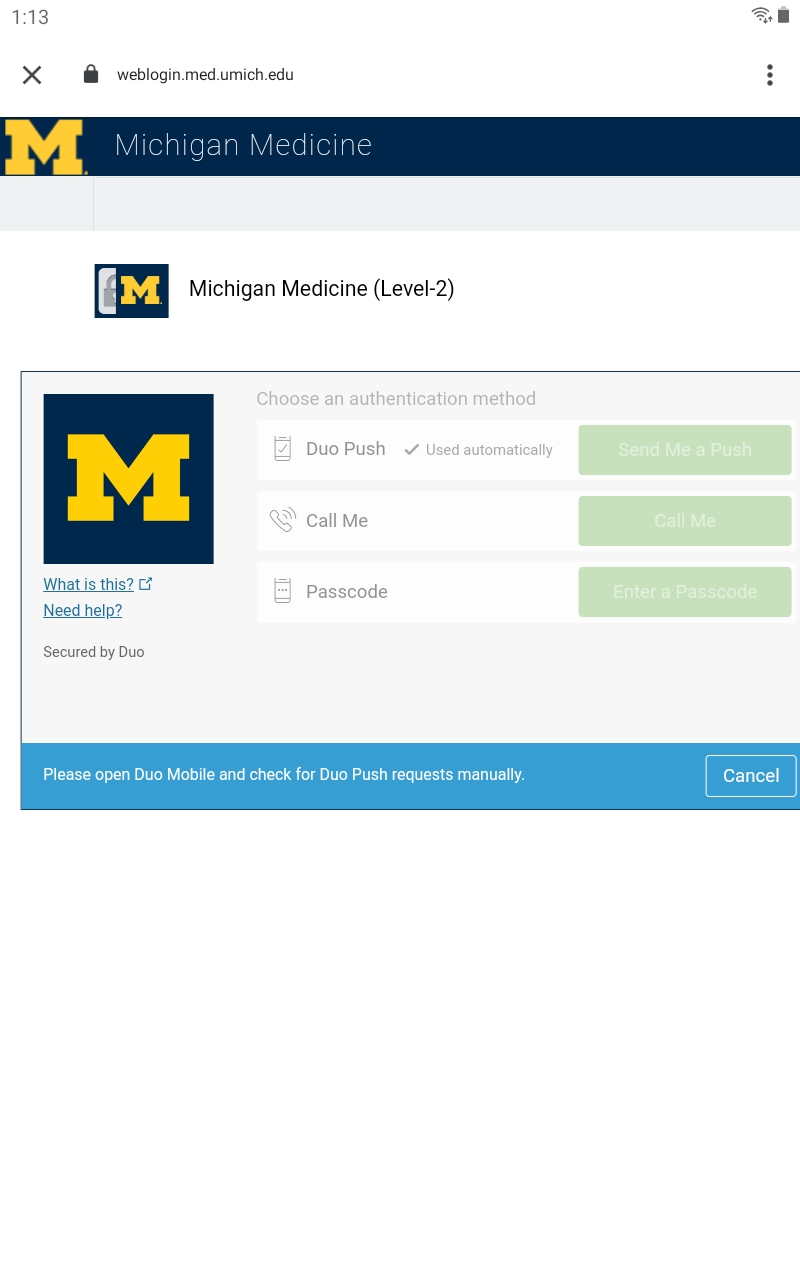The width and height of the screenshot is (800, 1280).
Task: Click Send Me a Push button
Action: tap(685, 450)
